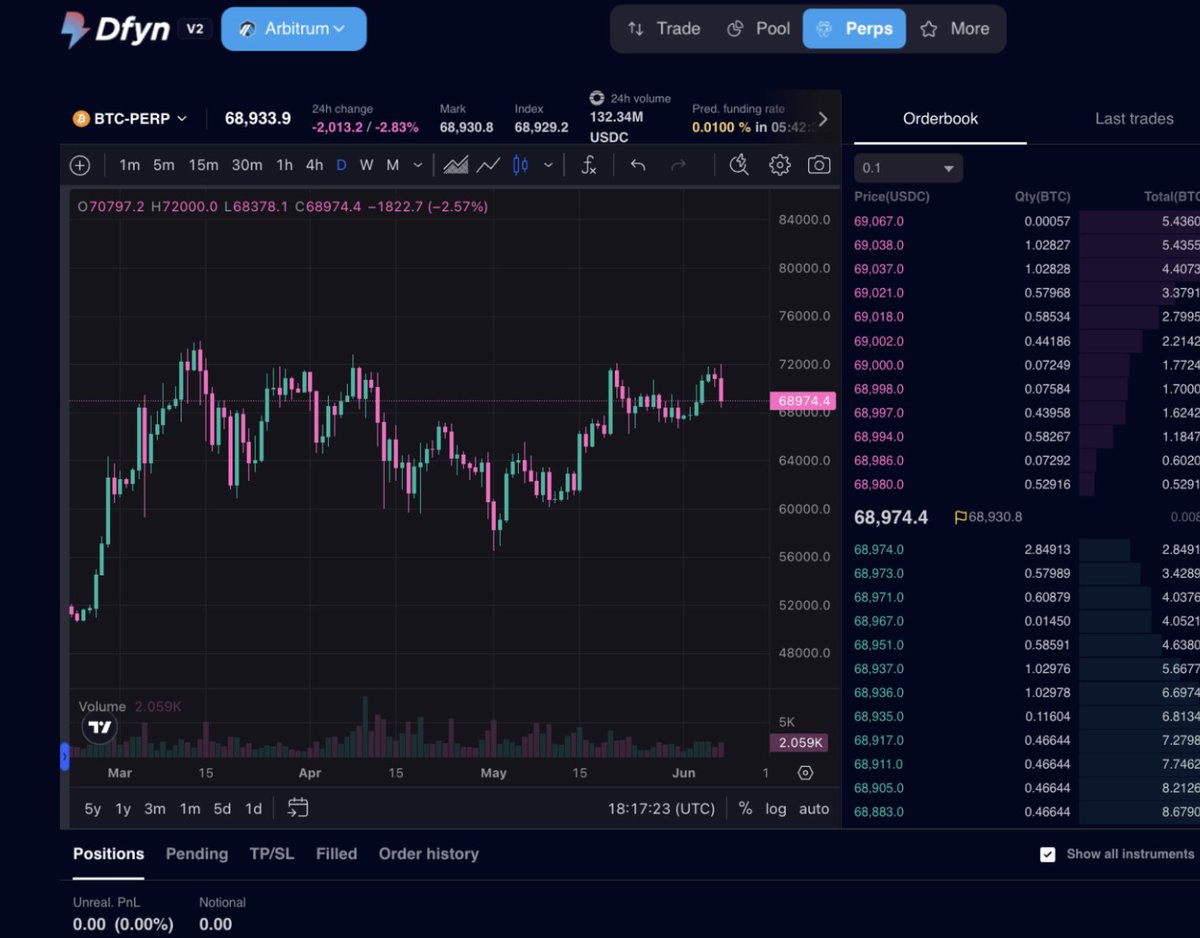This screenshot has width=1200, height=938.
Task: Select the D daily timeframe
Action: point(341,166)
